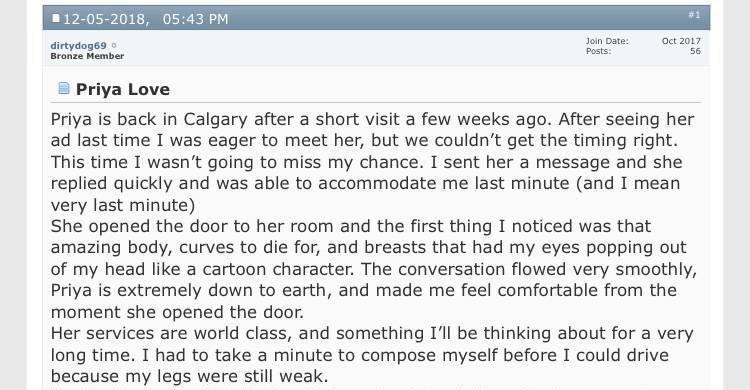Open dirtydog69's user profile
The height and width of the screenshot is (390, 750).
(78, 46)
